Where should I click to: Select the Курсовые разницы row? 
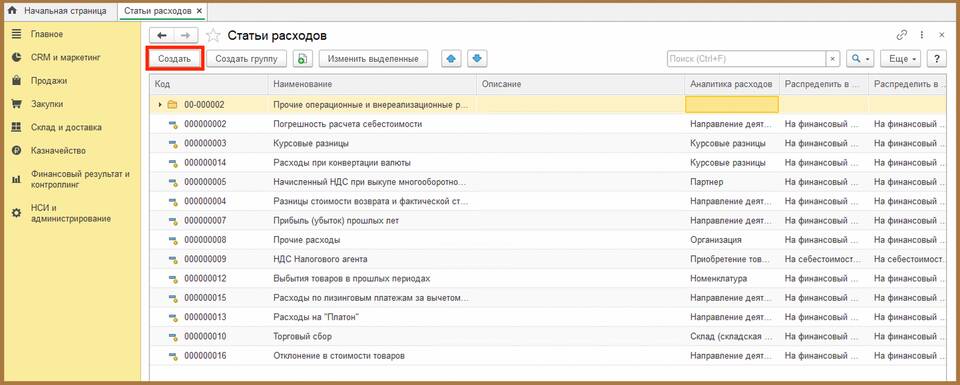coord(548,144)
